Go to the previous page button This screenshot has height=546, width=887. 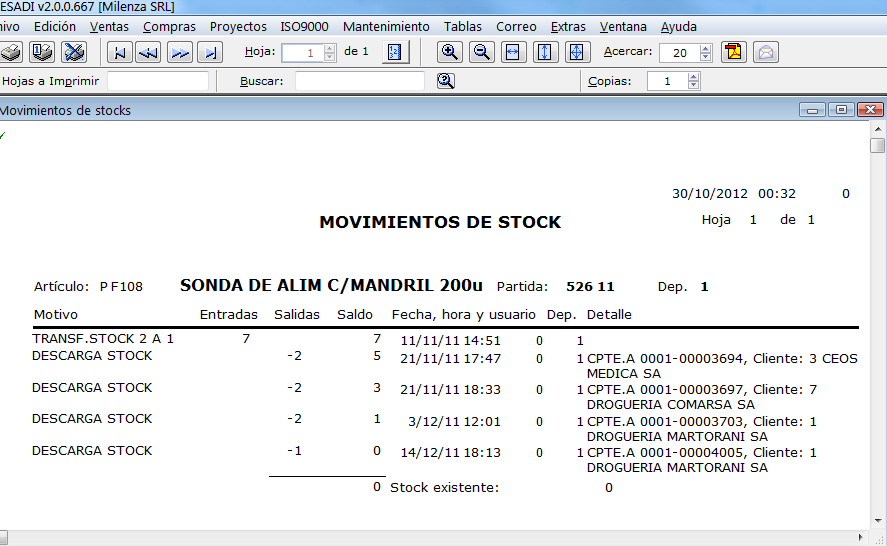click(149, 53)
